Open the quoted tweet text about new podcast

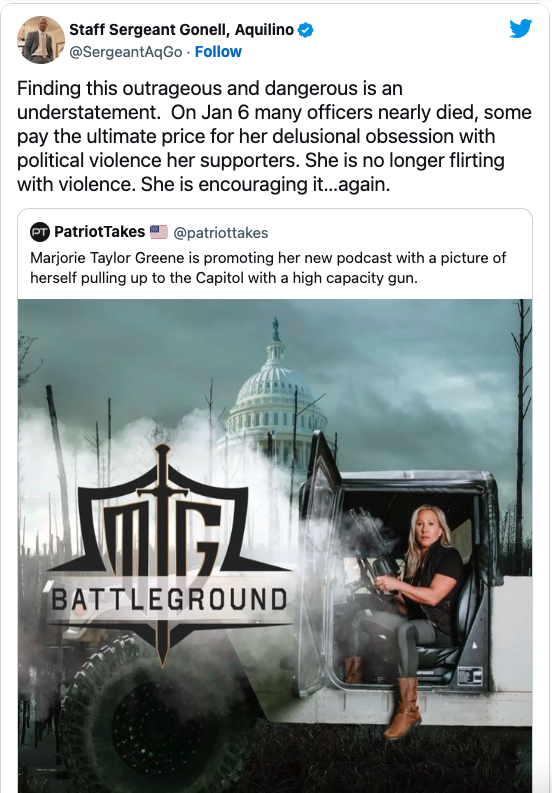pyautogui.click(x=268, y=268)
